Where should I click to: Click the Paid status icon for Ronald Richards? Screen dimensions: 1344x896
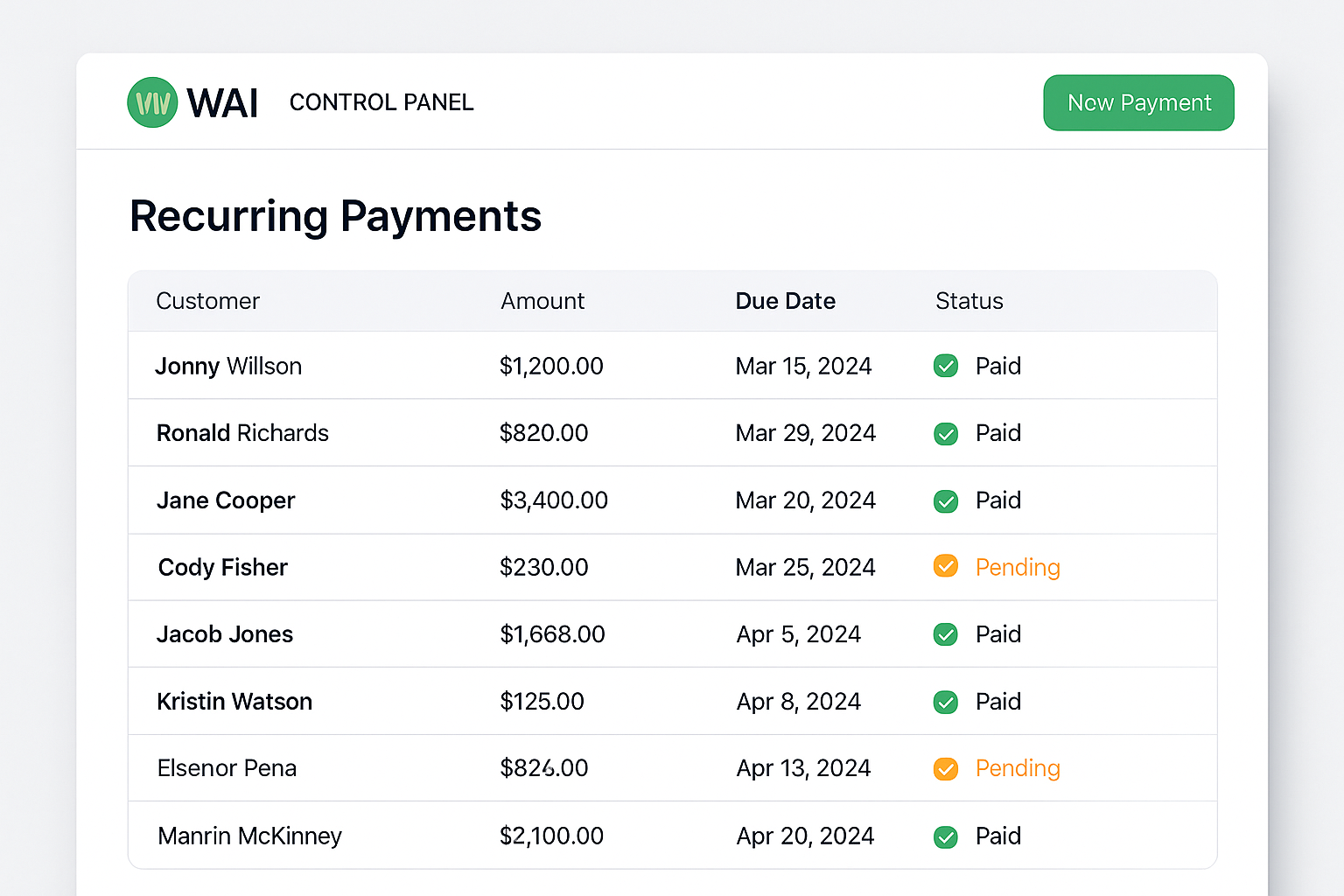click(x=946, y=433)
